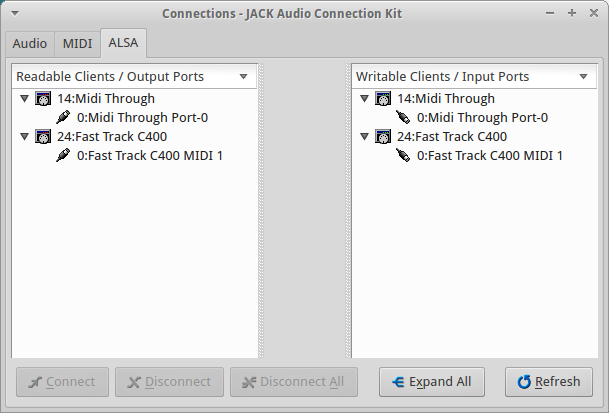This screenshot has width=609, height=413.
Task: Click the Fast Track C400 client icon in Input Ports
Action: [383, 137]
